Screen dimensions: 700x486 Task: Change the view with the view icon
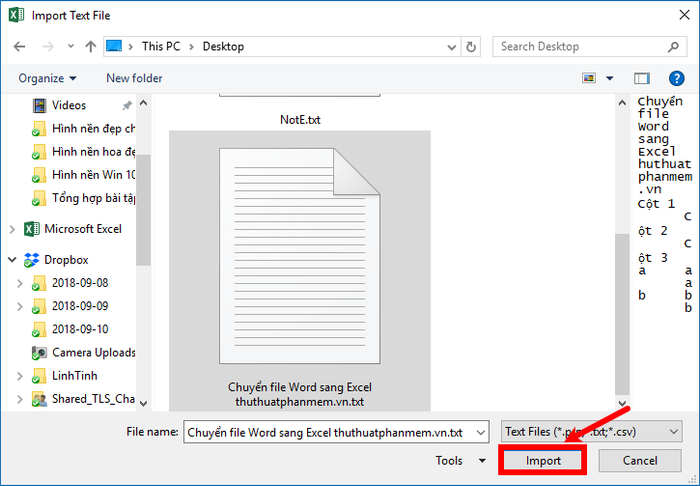click(589, 79)
